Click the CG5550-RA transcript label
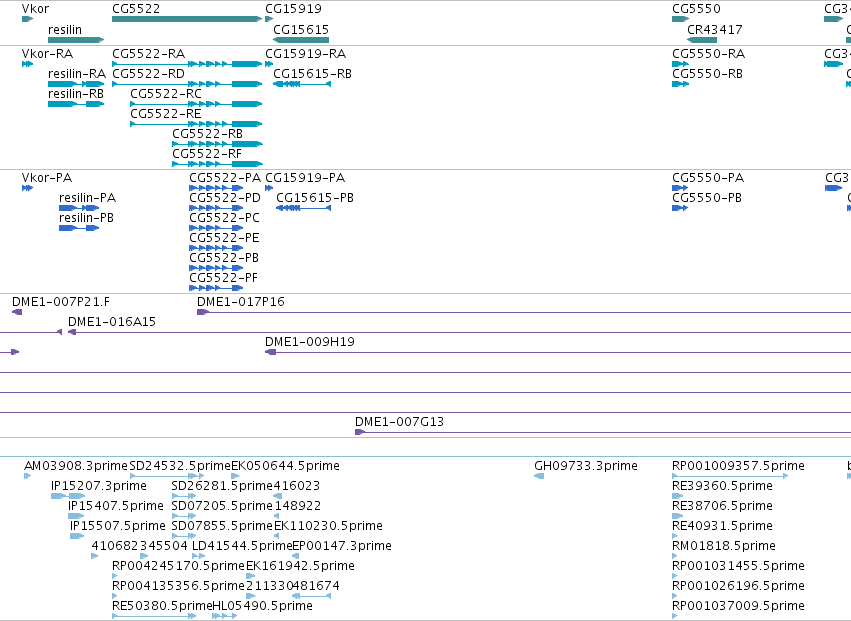This screenshot has height=621, width=851. click(709, 54)
